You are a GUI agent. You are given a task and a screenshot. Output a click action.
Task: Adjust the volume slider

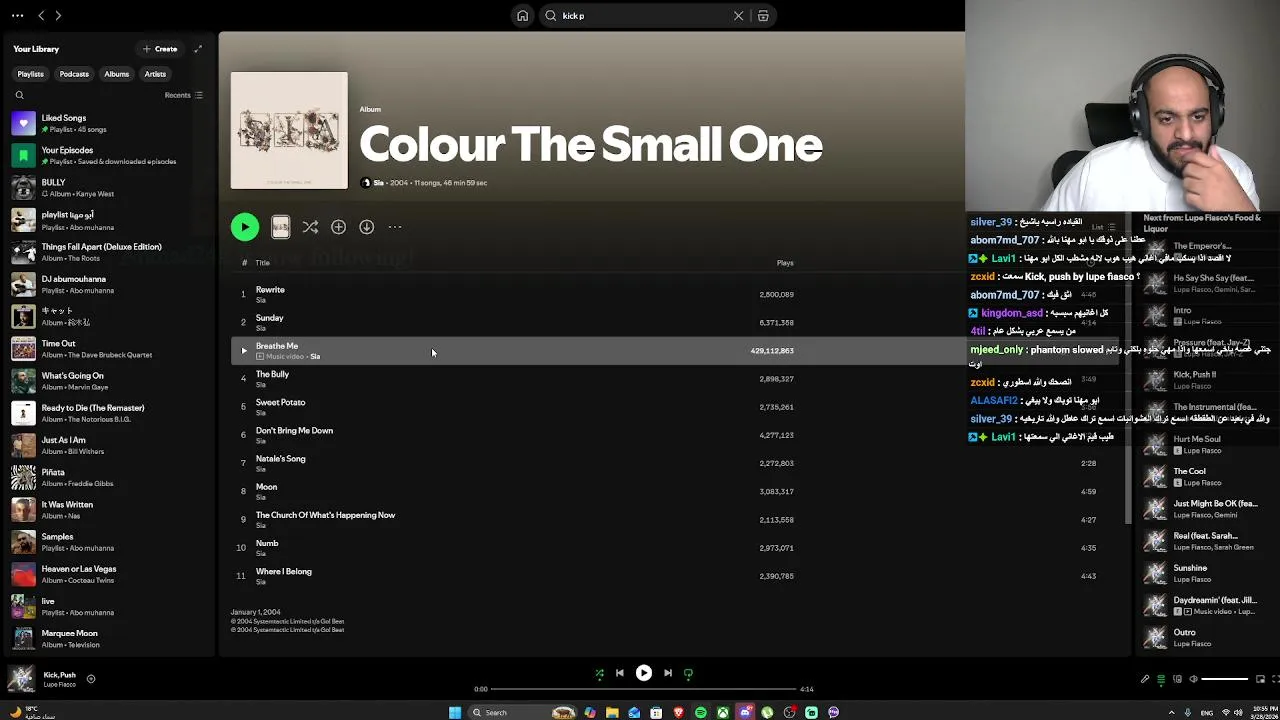pyautogui.click(x=1225, y=680)
